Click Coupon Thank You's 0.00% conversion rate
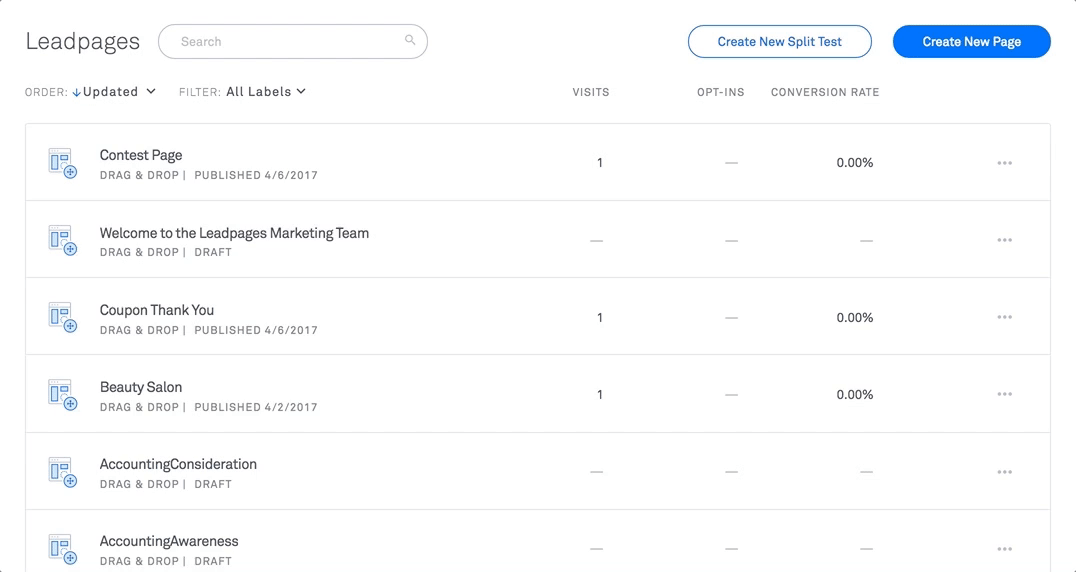 pos(854,318)
